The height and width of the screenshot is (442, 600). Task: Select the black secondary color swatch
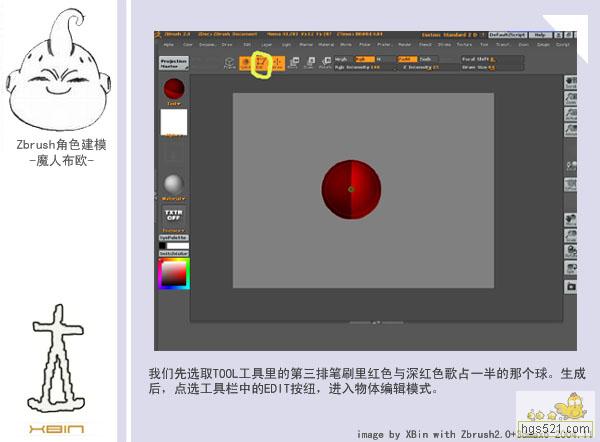(162, 246)
